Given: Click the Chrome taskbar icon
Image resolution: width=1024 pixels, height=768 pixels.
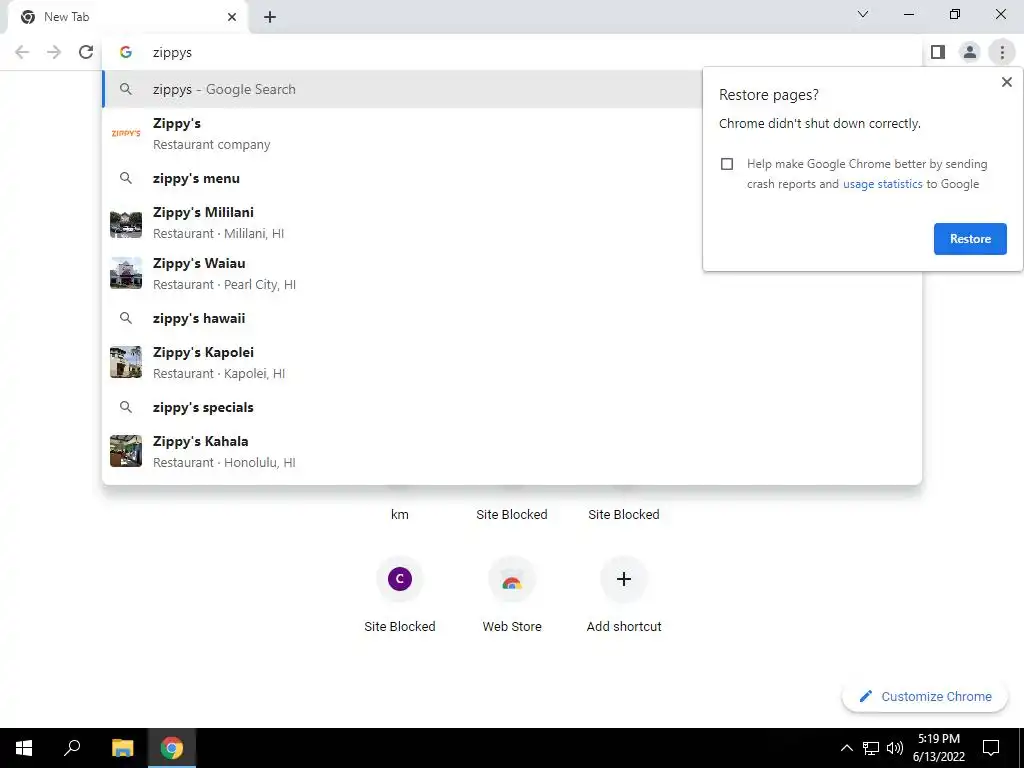Looking at the screenshot, I should pos(172,748).
